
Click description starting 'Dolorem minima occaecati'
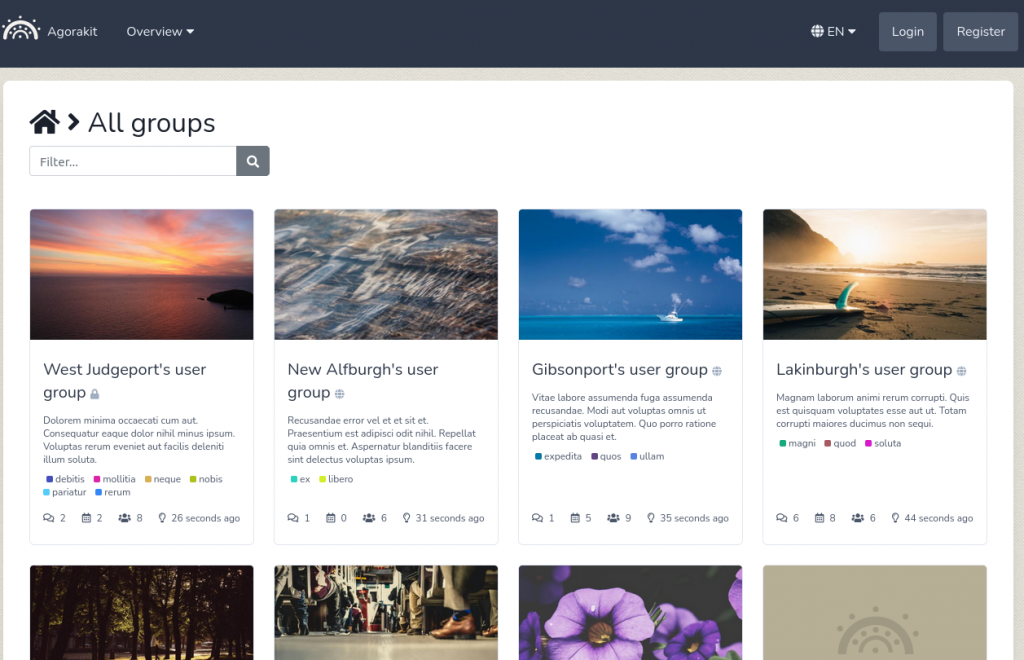(x=139, y=440)
